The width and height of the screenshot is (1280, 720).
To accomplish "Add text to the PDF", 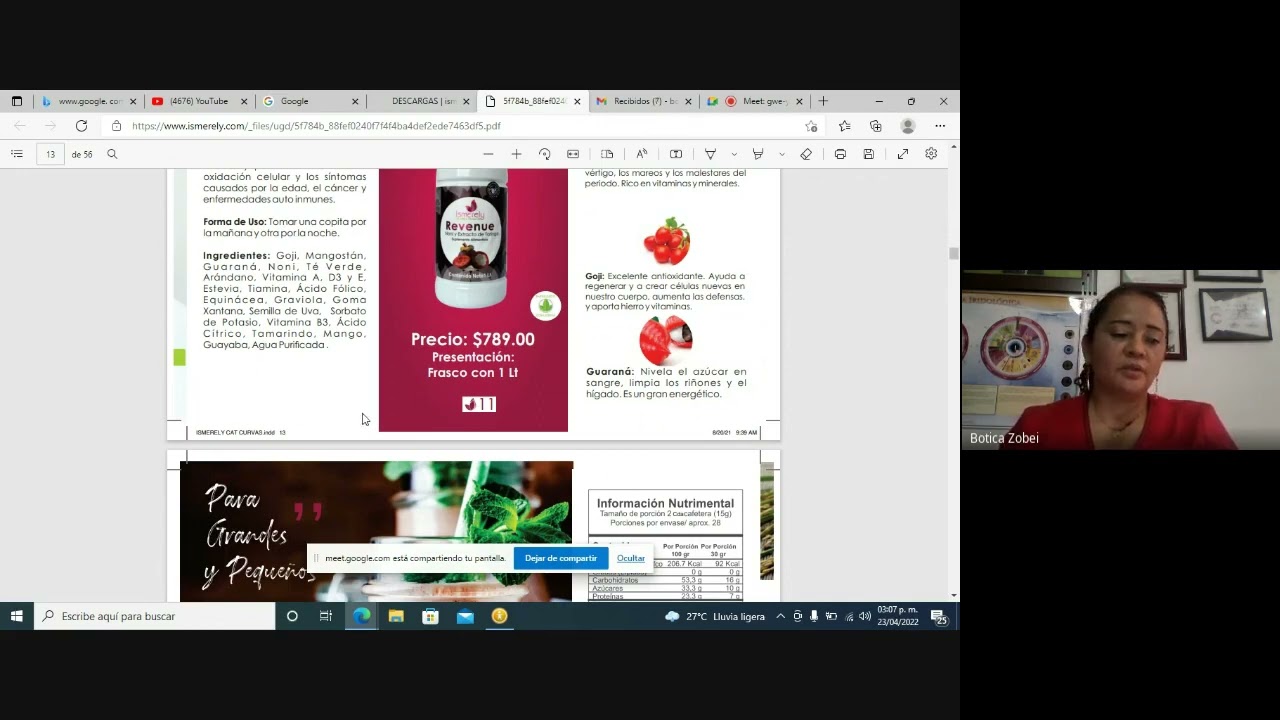I will [676, 154].
